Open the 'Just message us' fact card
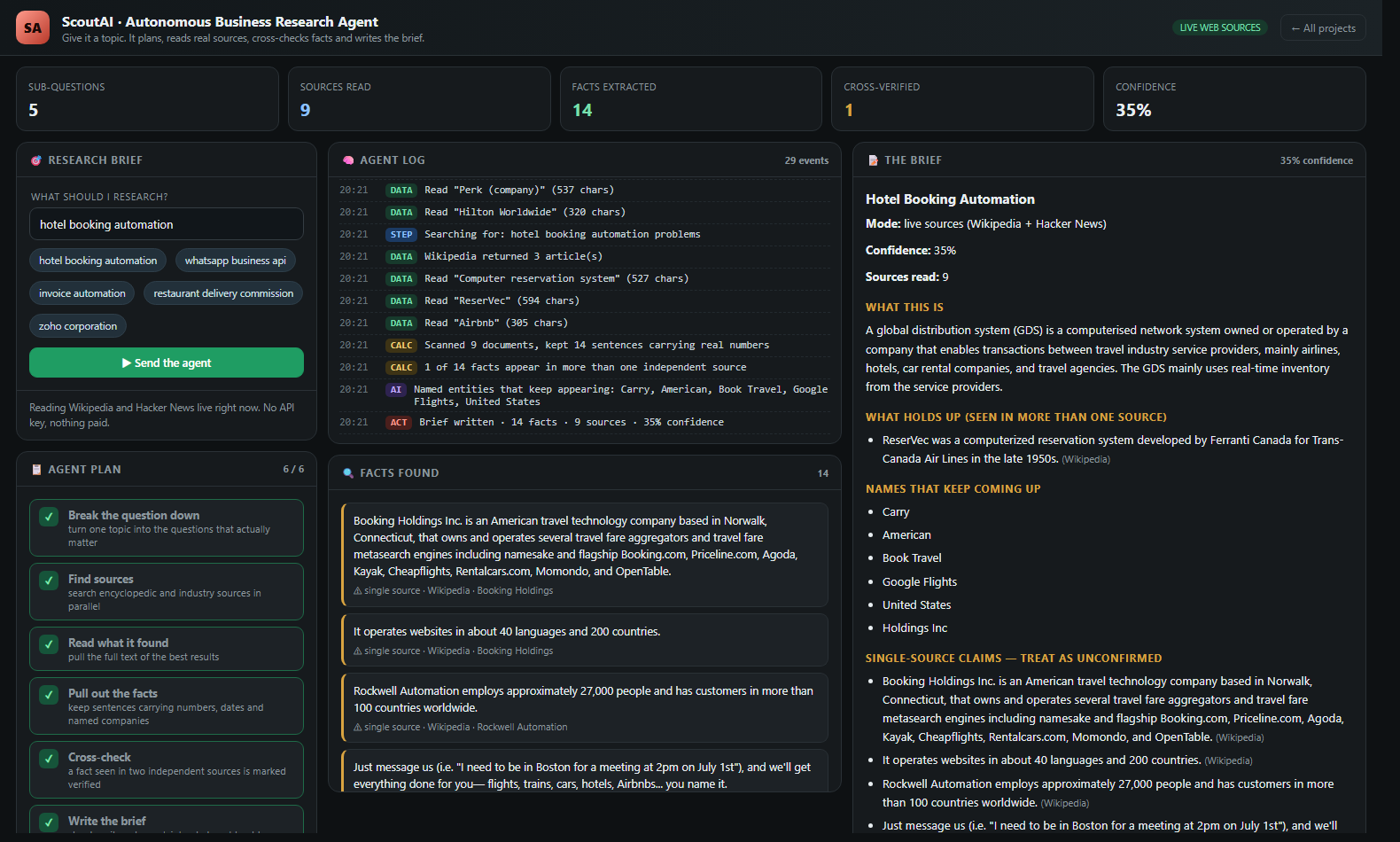This screenshot has width=1400, height=842. coord(585,771)
